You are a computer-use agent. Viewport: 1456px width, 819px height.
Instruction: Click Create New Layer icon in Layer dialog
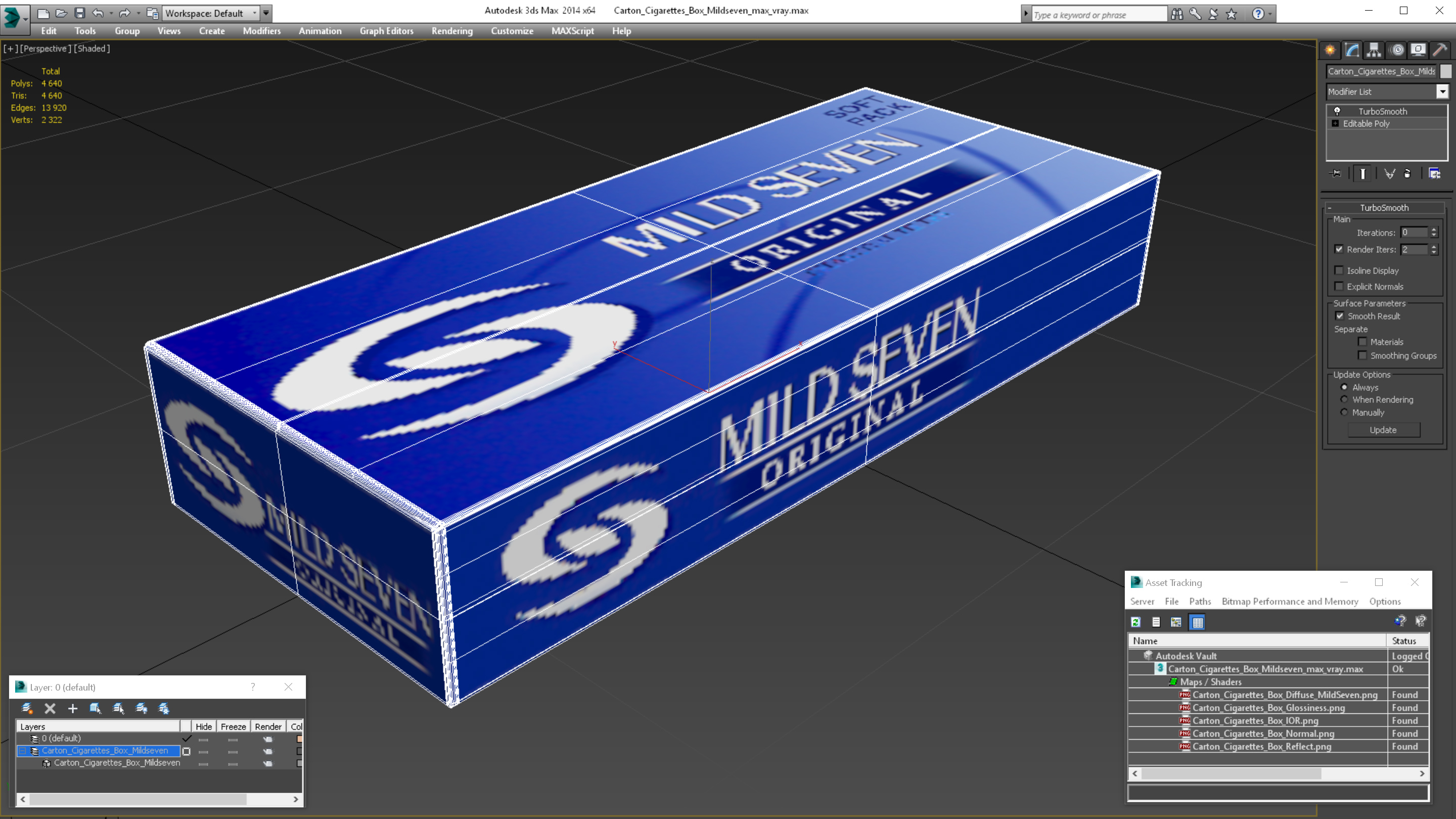tap(27, 708)
